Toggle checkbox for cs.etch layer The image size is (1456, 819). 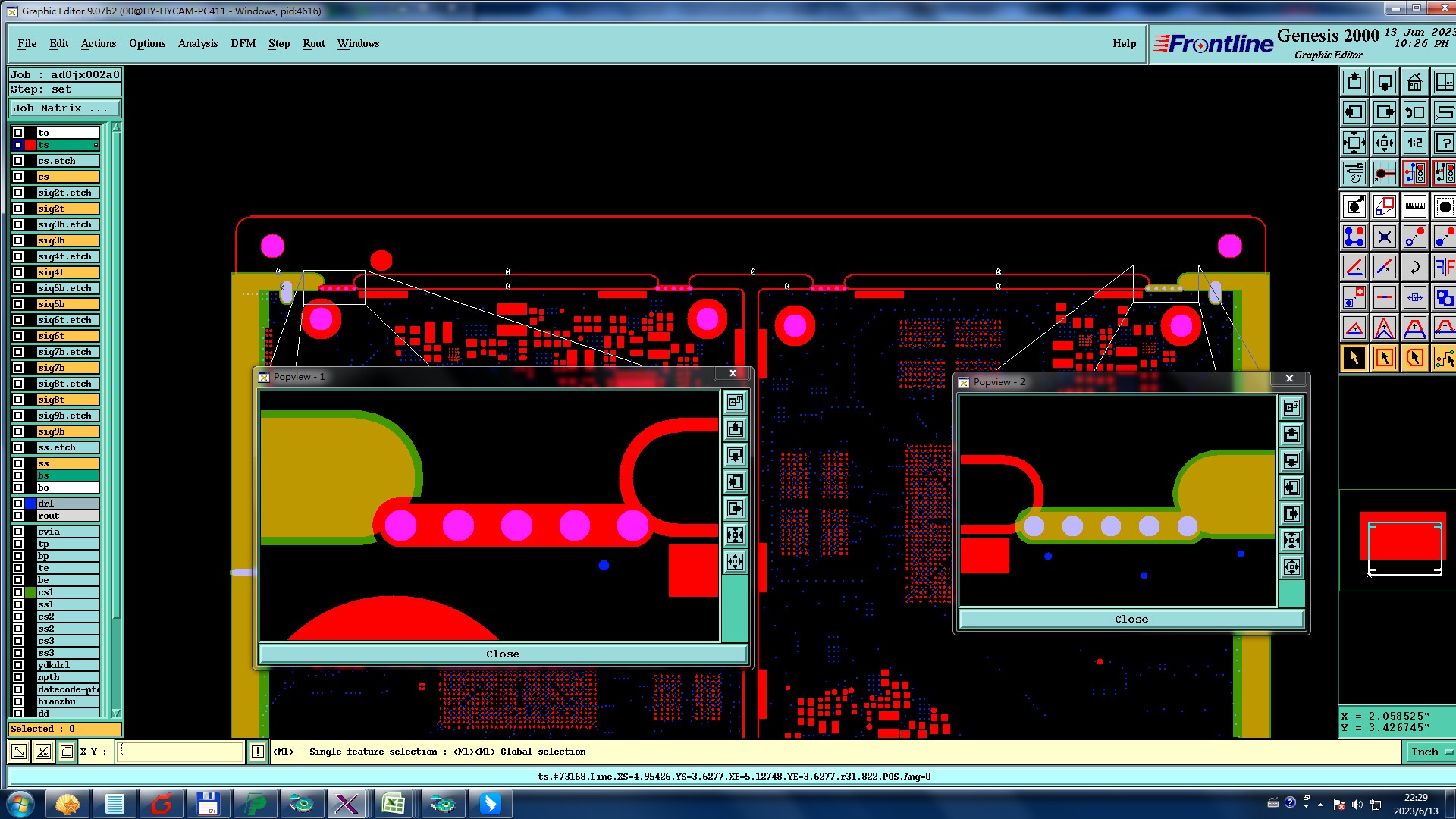click(x=18, y=161)
